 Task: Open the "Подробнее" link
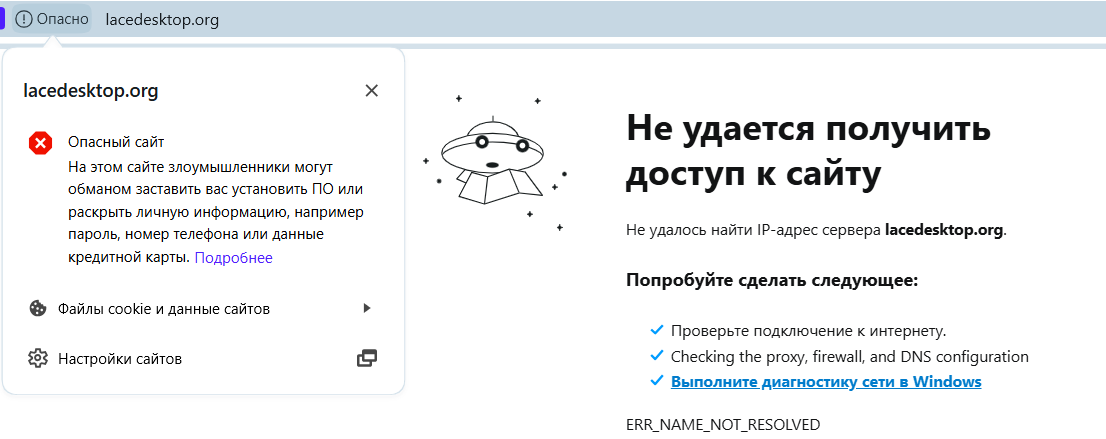click(233, 258)
